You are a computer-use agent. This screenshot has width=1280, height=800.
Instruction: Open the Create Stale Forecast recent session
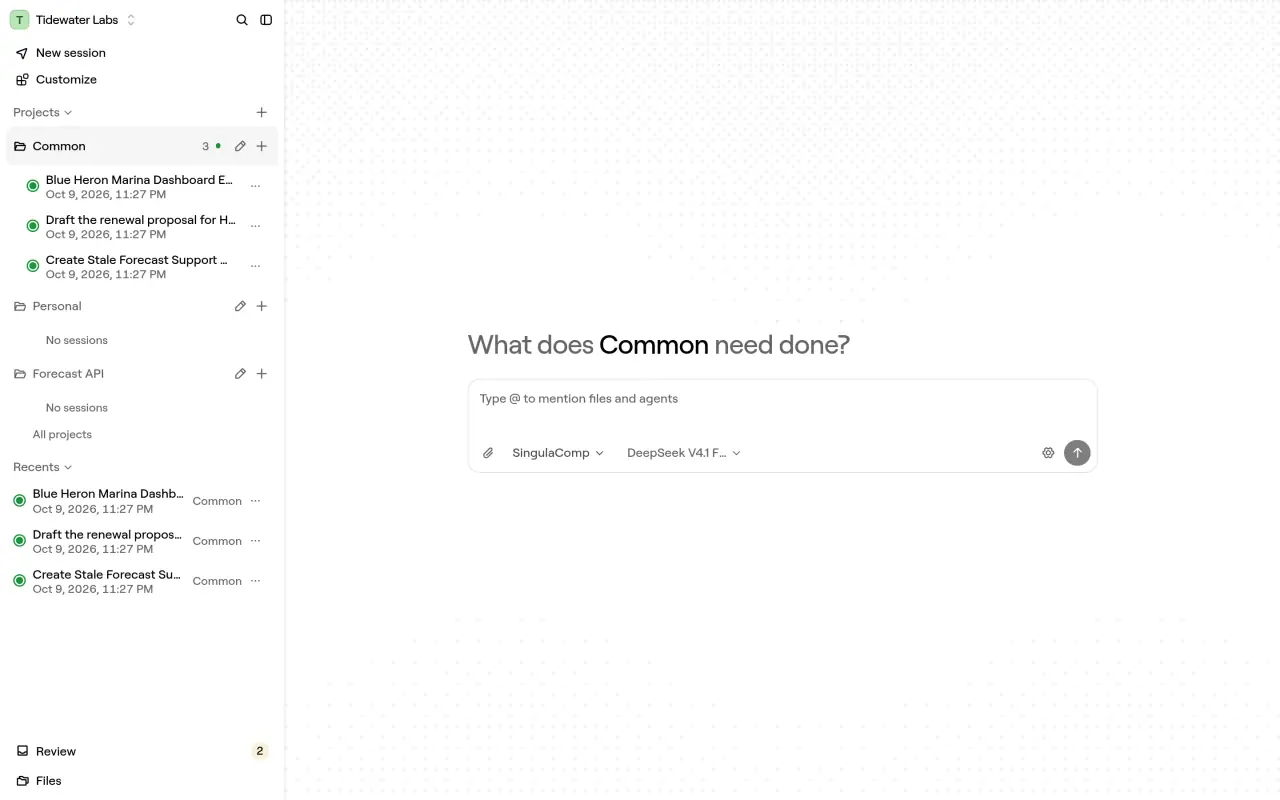pos(108,581)
